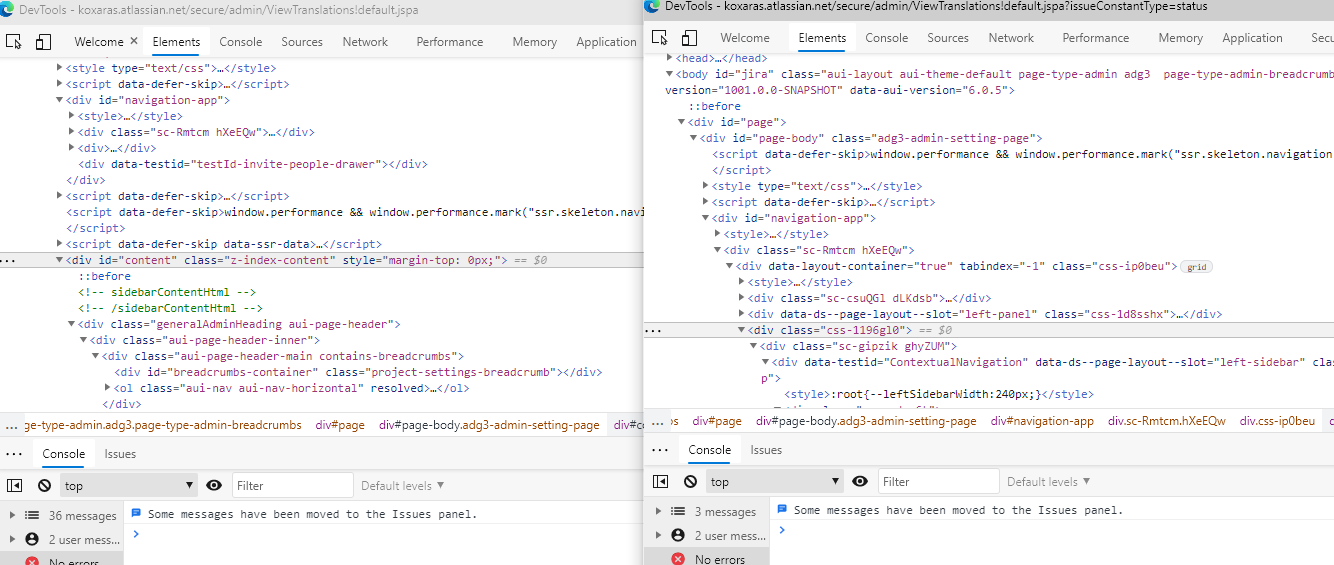This screenshot has width=1334, height=565.
Task: Open Network tab in left DevTools
Action: click(x=365, y=42)
